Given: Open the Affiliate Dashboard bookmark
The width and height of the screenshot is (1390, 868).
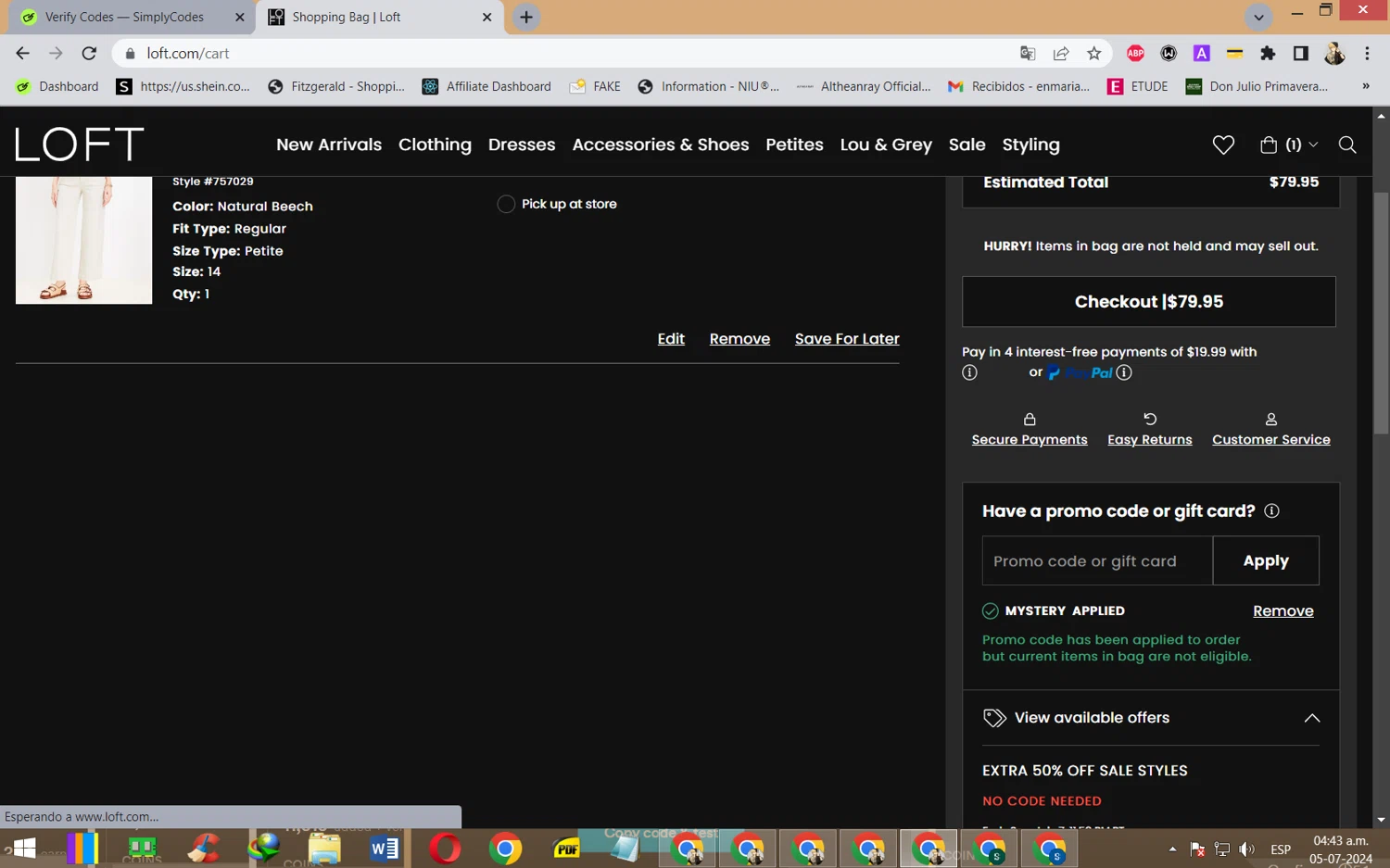Looking at the screenshot, I should pos(486,86).
